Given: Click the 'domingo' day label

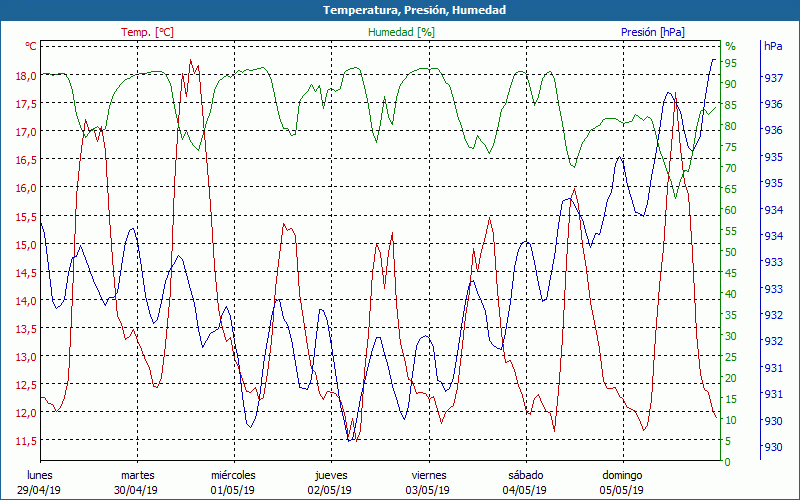Looking at the screenshot, I should click(x=622, y=476).
